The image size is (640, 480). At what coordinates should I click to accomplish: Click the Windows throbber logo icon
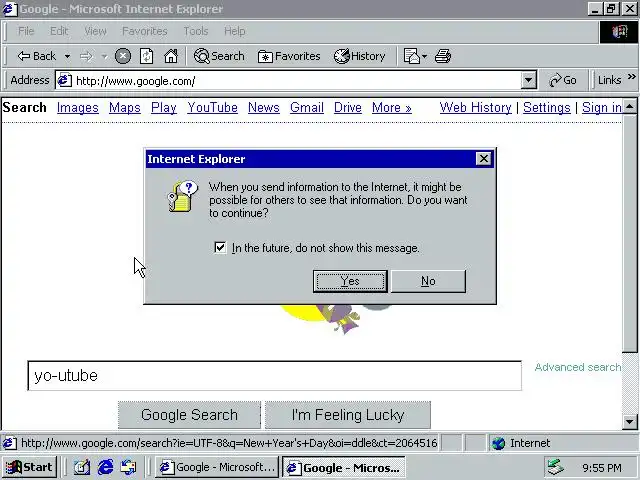pos(619,32)
